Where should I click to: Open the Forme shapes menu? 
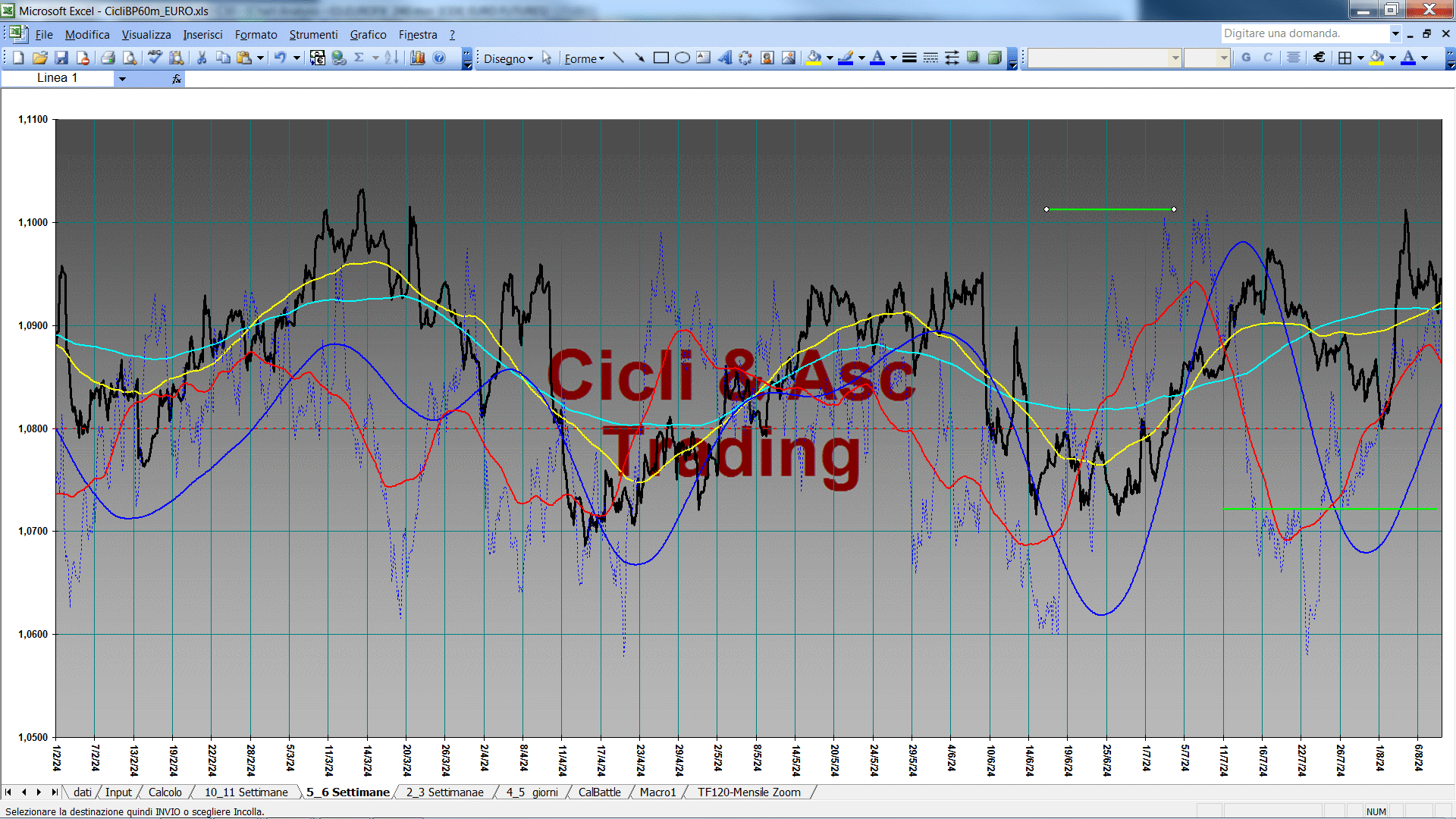(584, 58)
